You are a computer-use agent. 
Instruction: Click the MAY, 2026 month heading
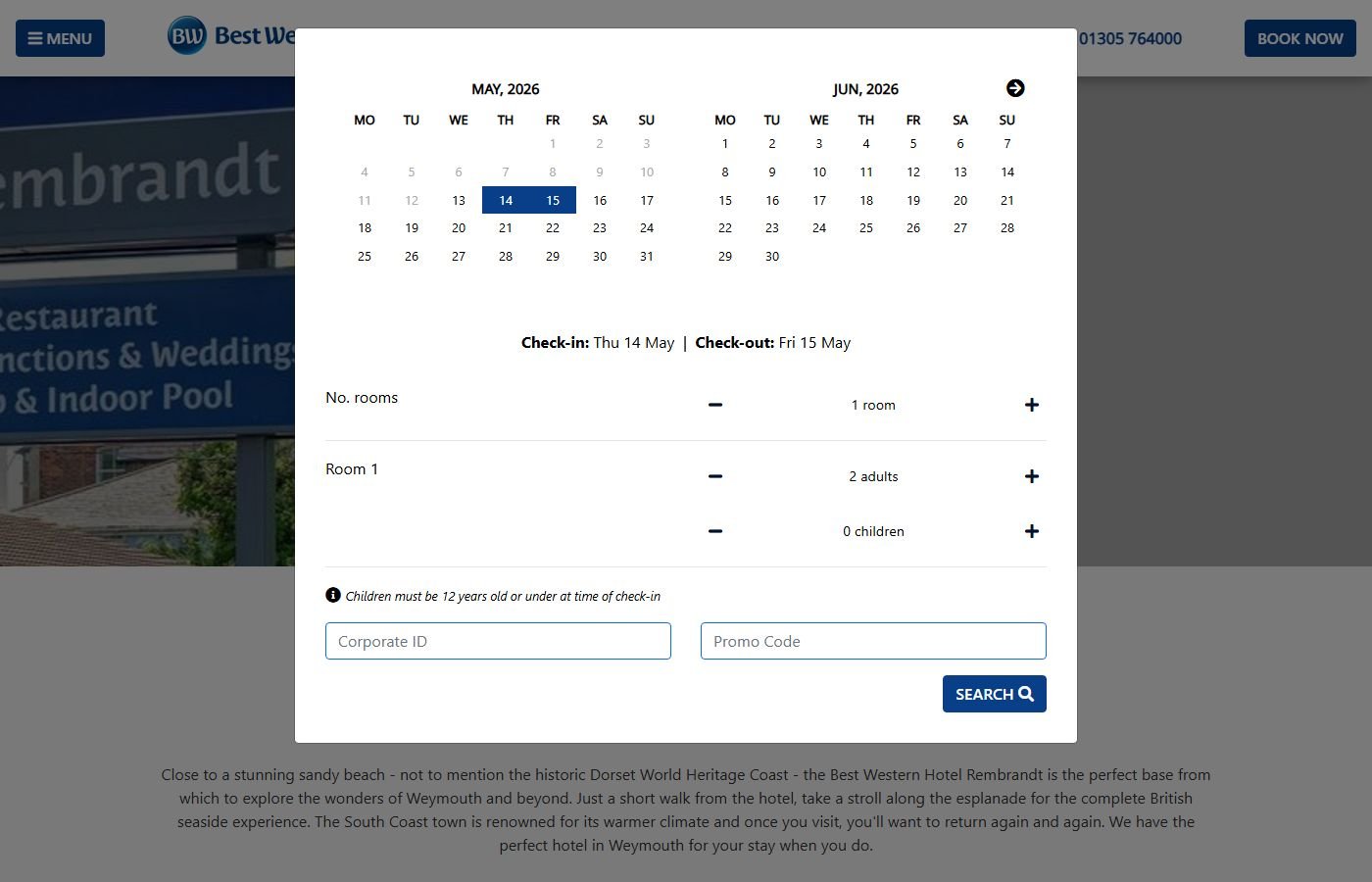click(x=506, y=89)
